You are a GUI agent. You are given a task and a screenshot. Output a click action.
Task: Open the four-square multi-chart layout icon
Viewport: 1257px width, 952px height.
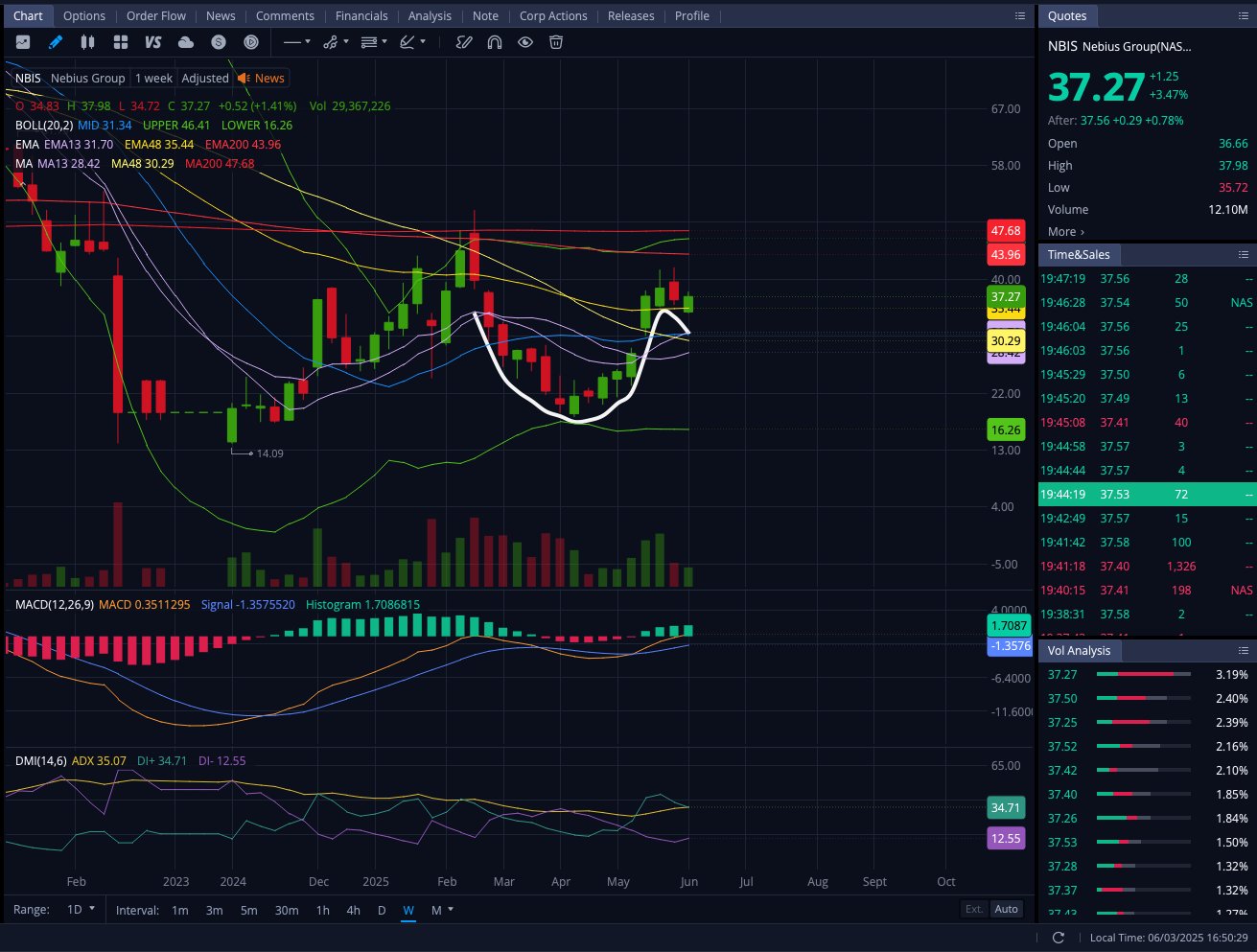point(121,42)
